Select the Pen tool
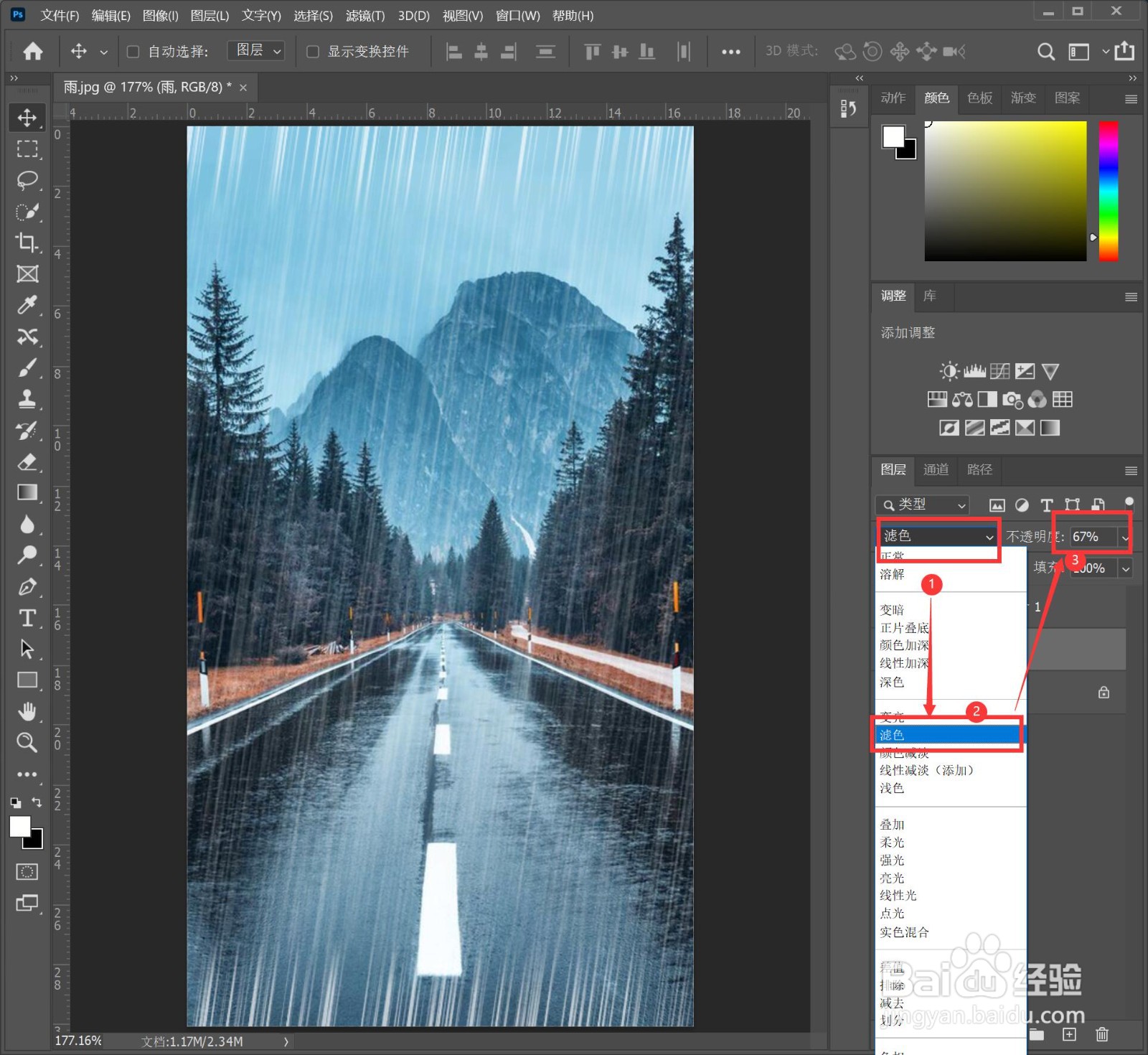Image resolution: width=1148 pixels, height=1055 pixels. [x=27, y=586]
